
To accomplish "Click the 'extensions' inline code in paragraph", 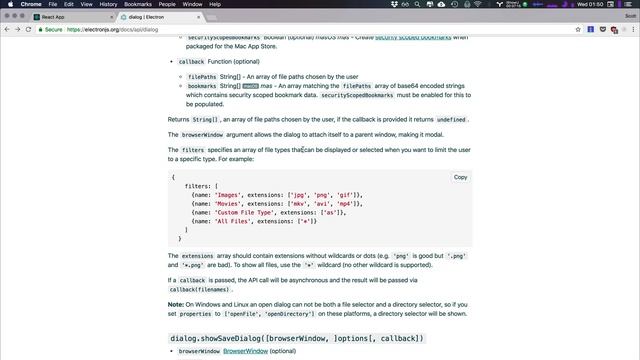I will click(x=197, y=256).
